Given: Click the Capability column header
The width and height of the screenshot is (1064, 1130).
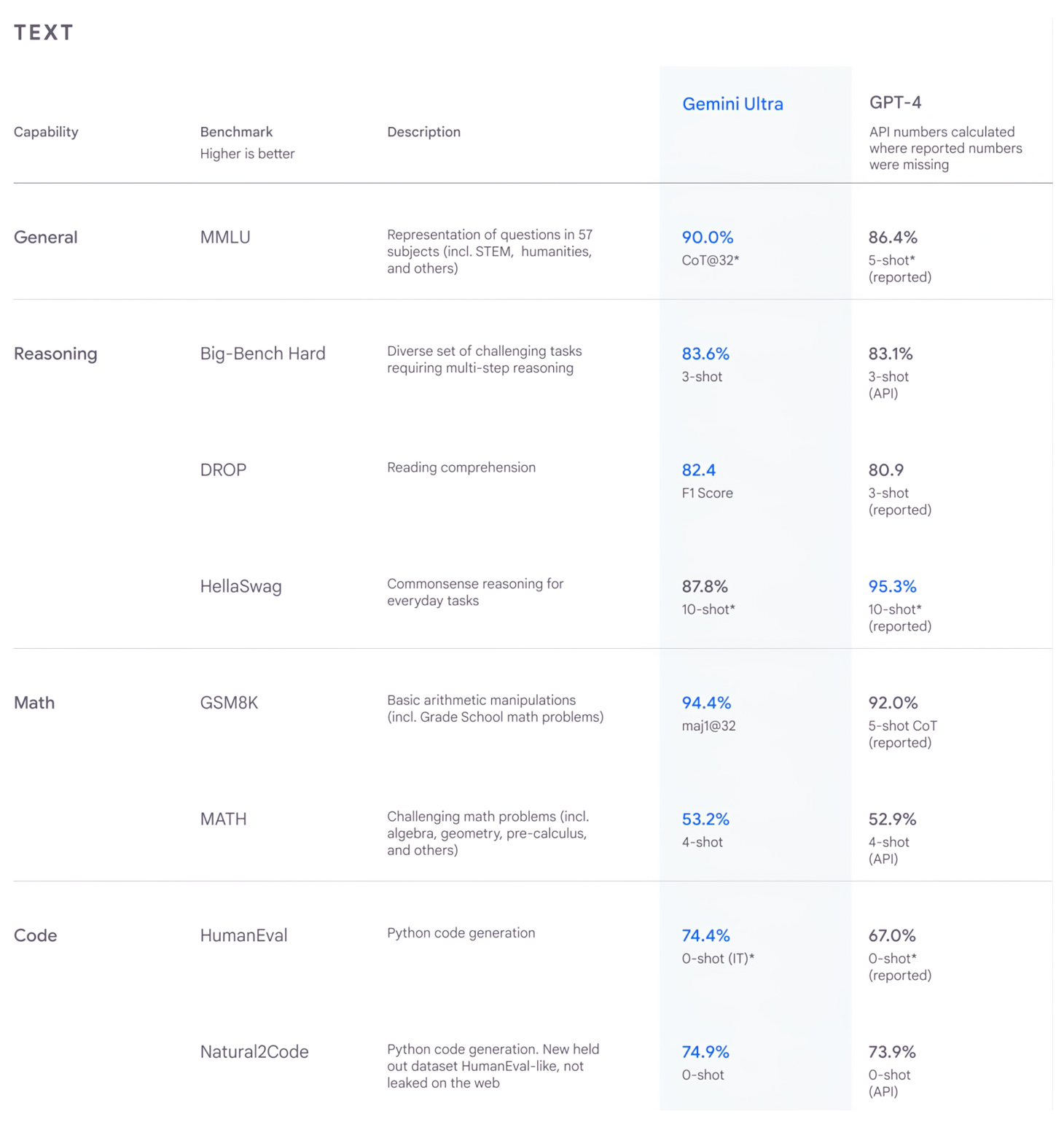Looking at the screenshot, I should pos(46,132).
